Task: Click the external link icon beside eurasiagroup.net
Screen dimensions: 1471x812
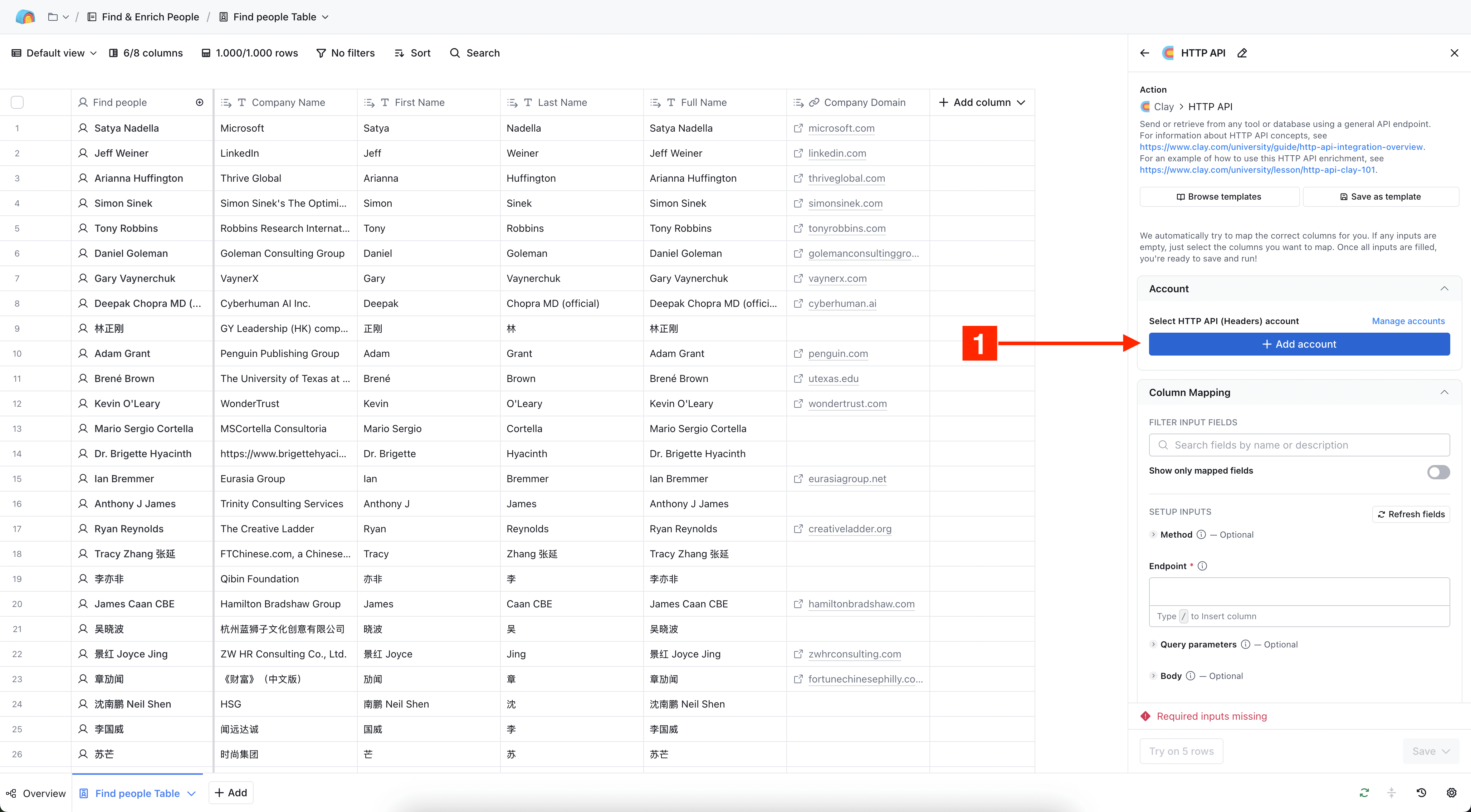Action: pyautogui.click(x=798, y=479)
